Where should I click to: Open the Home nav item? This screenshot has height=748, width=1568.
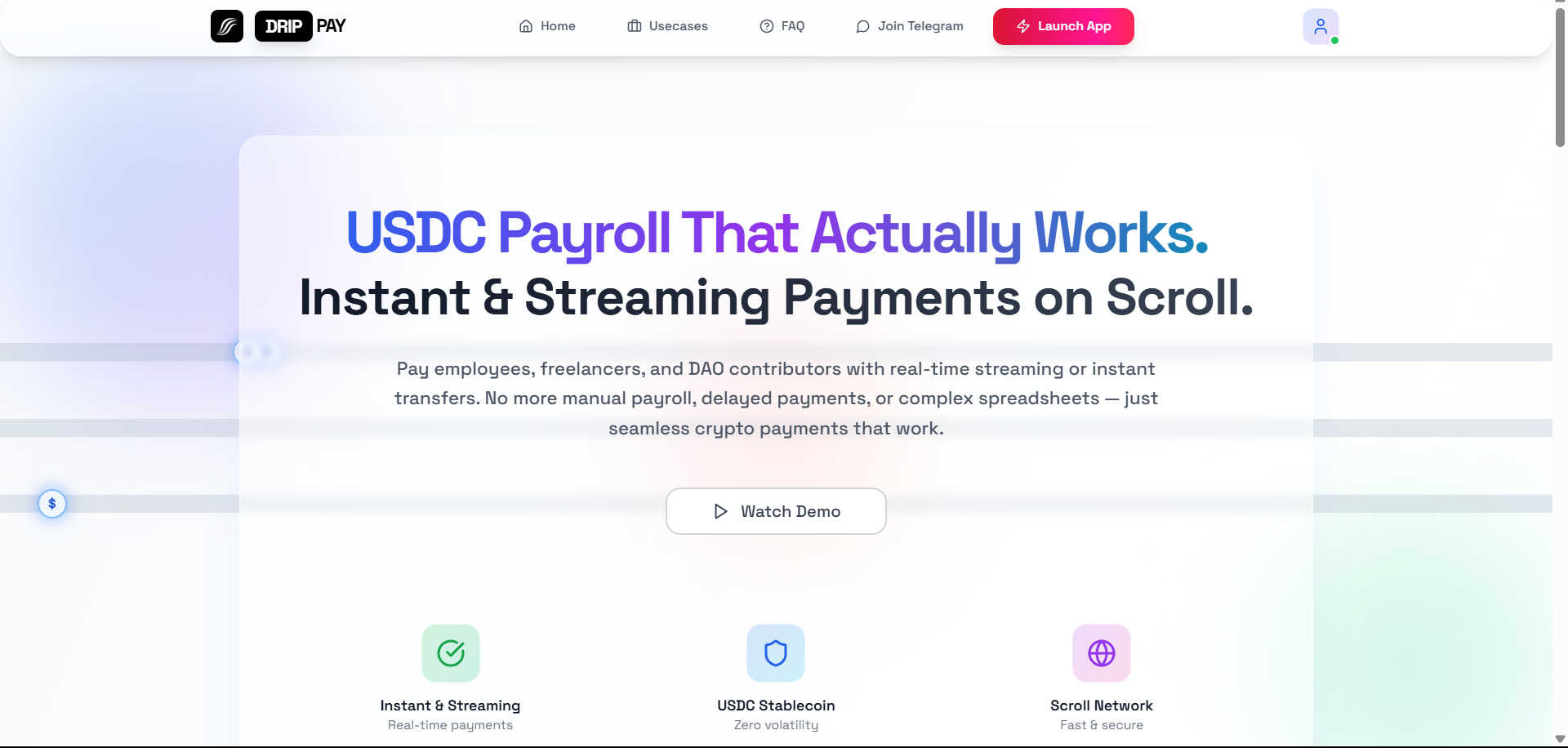[x=547, y=26]
